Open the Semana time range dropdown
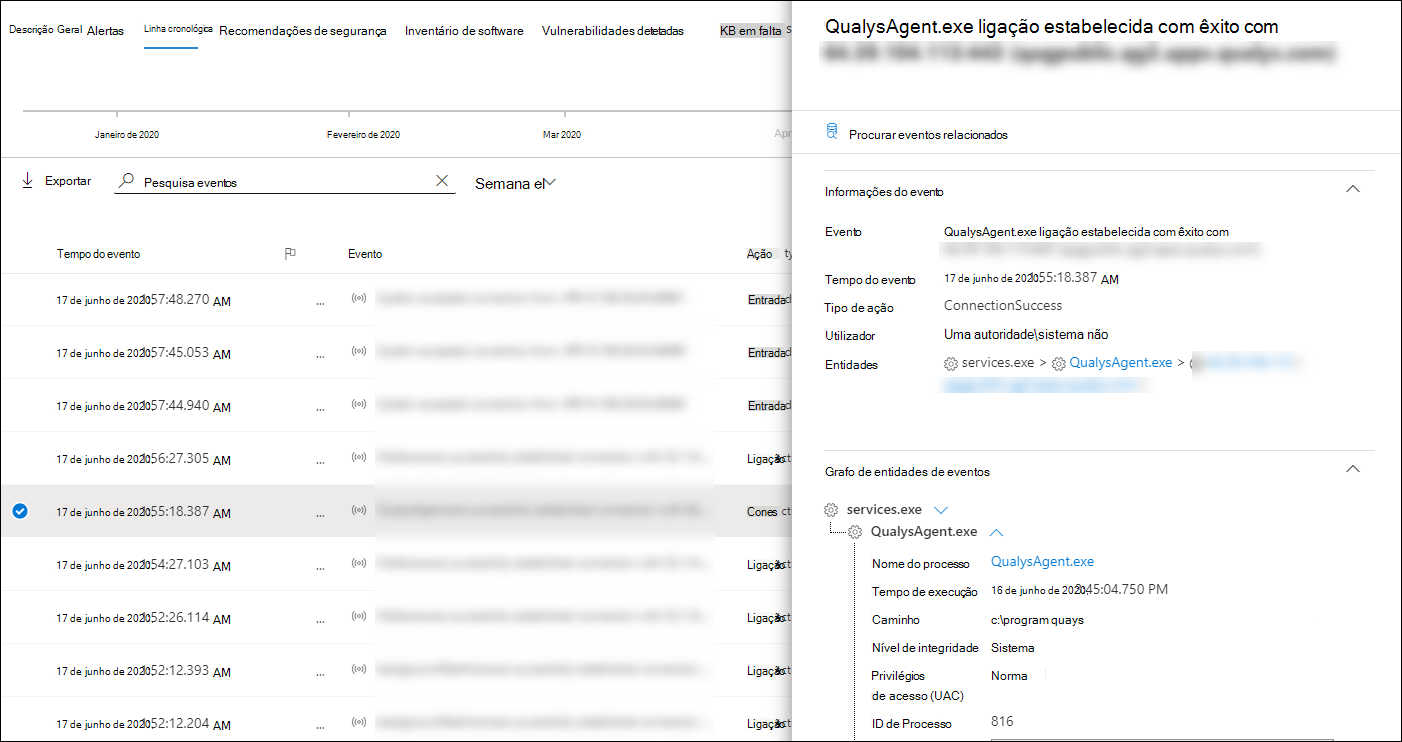The image size is (1402, 742). (x=515, y=183)
